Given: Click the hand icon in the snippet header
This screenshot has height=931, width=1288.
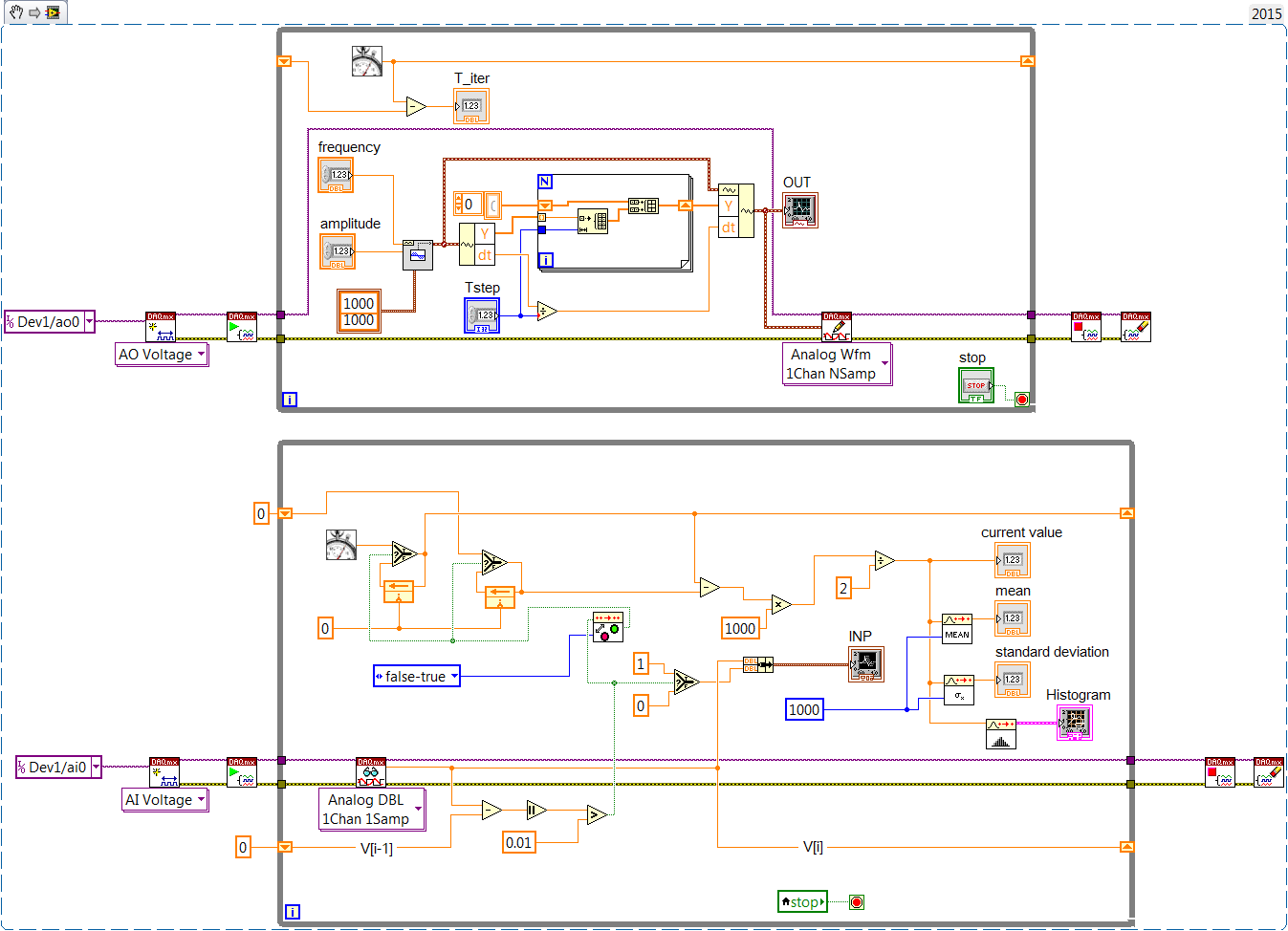Looking at the screenshot, I should point(15,12).
